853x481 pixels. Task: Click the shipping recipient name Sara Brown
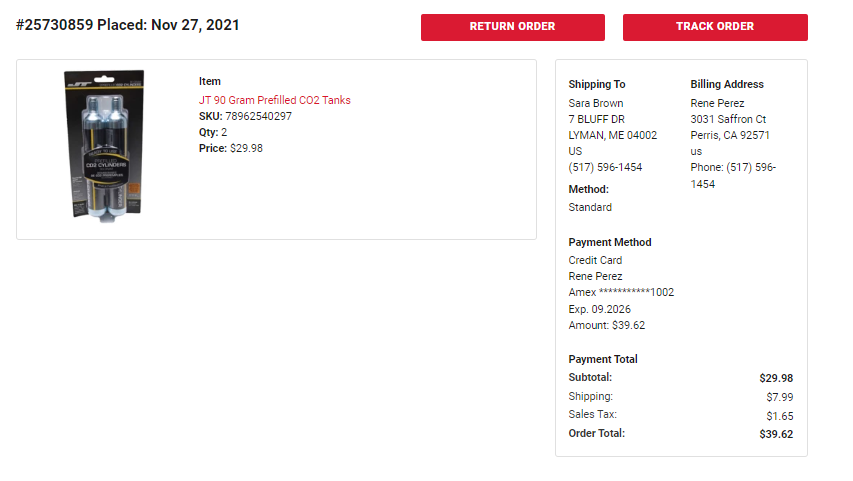(x=596, y=103)
